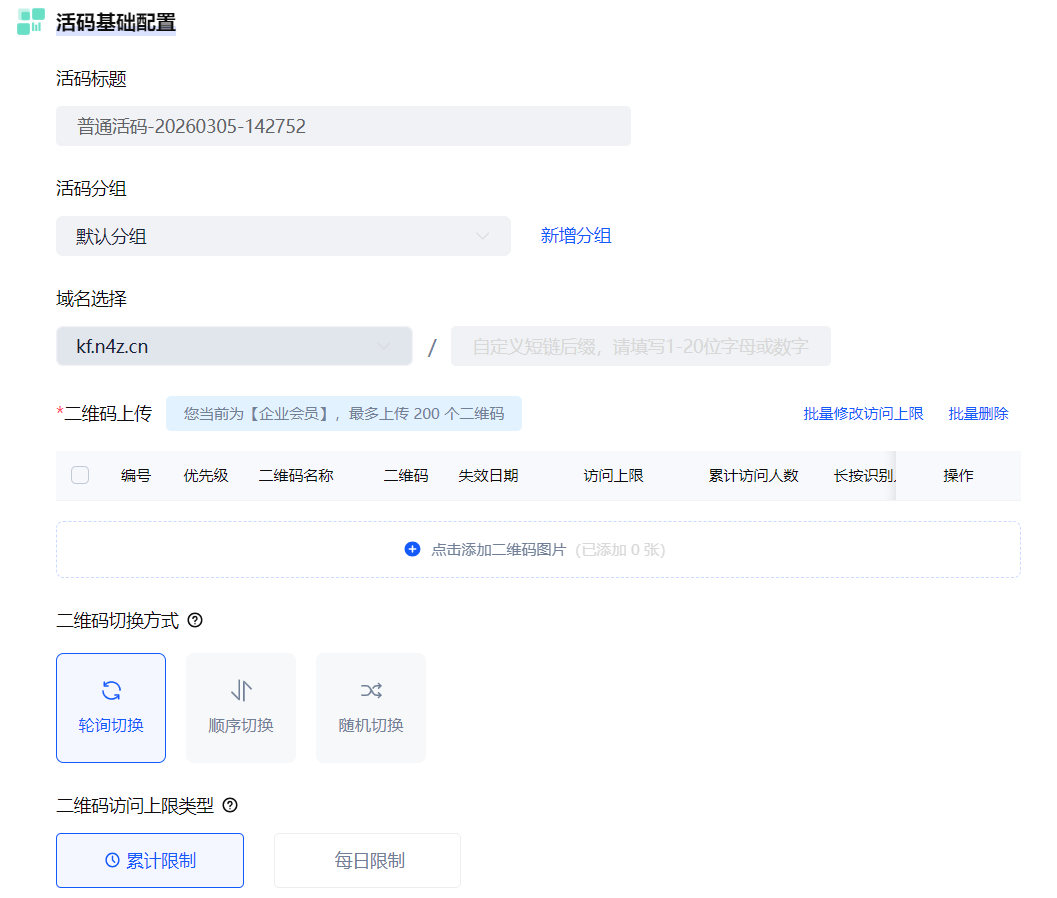
Task: Choose the 随机切换 switching mode label
Action: point(371,725)
